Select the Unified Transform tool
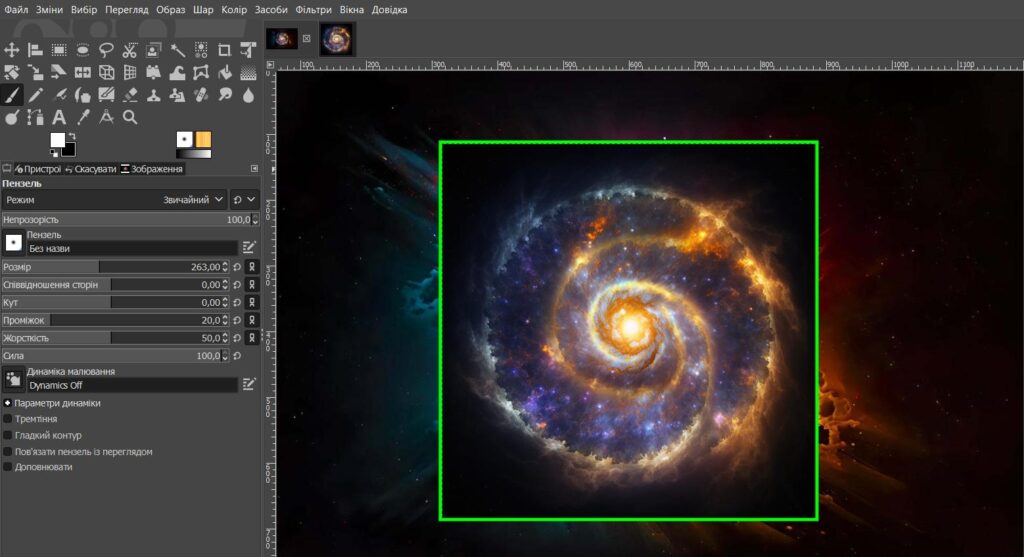 [248, 50]
